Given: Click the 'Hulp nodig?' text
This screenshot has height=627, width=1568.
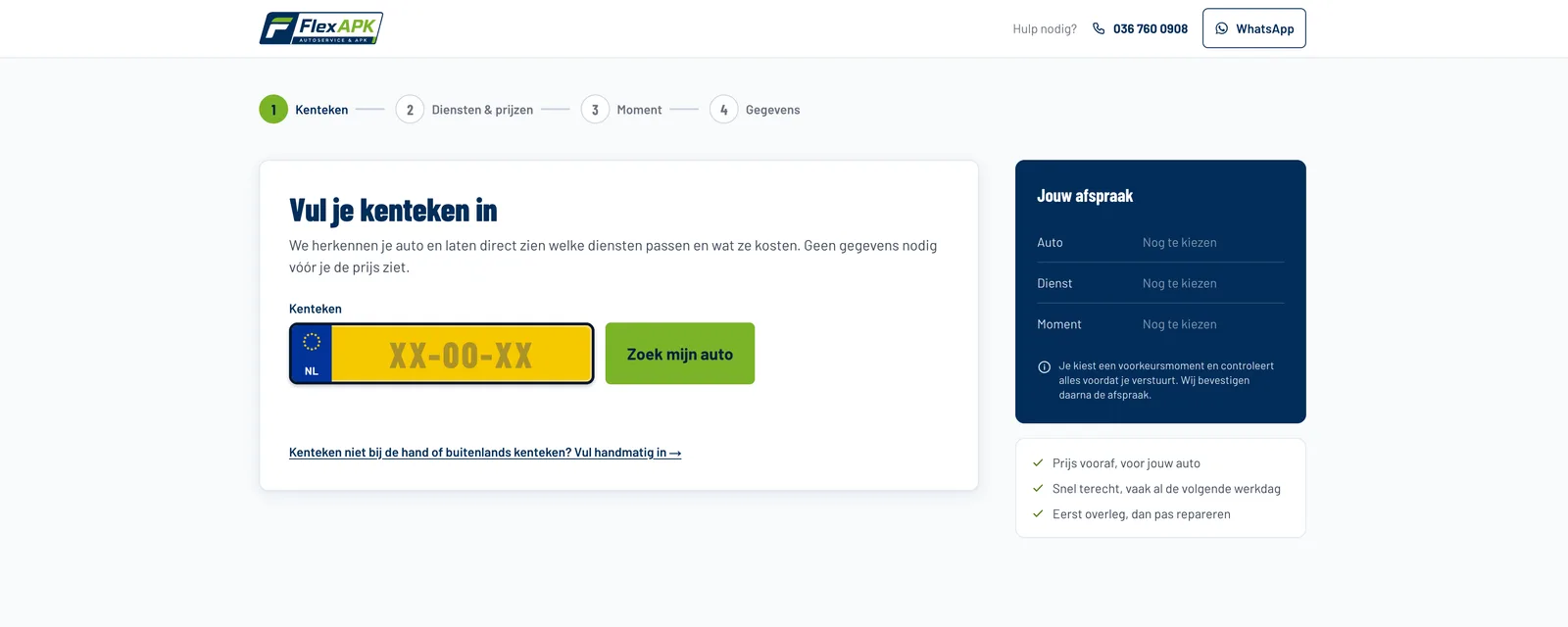Looking at the screenshot, I should 1045,28.
